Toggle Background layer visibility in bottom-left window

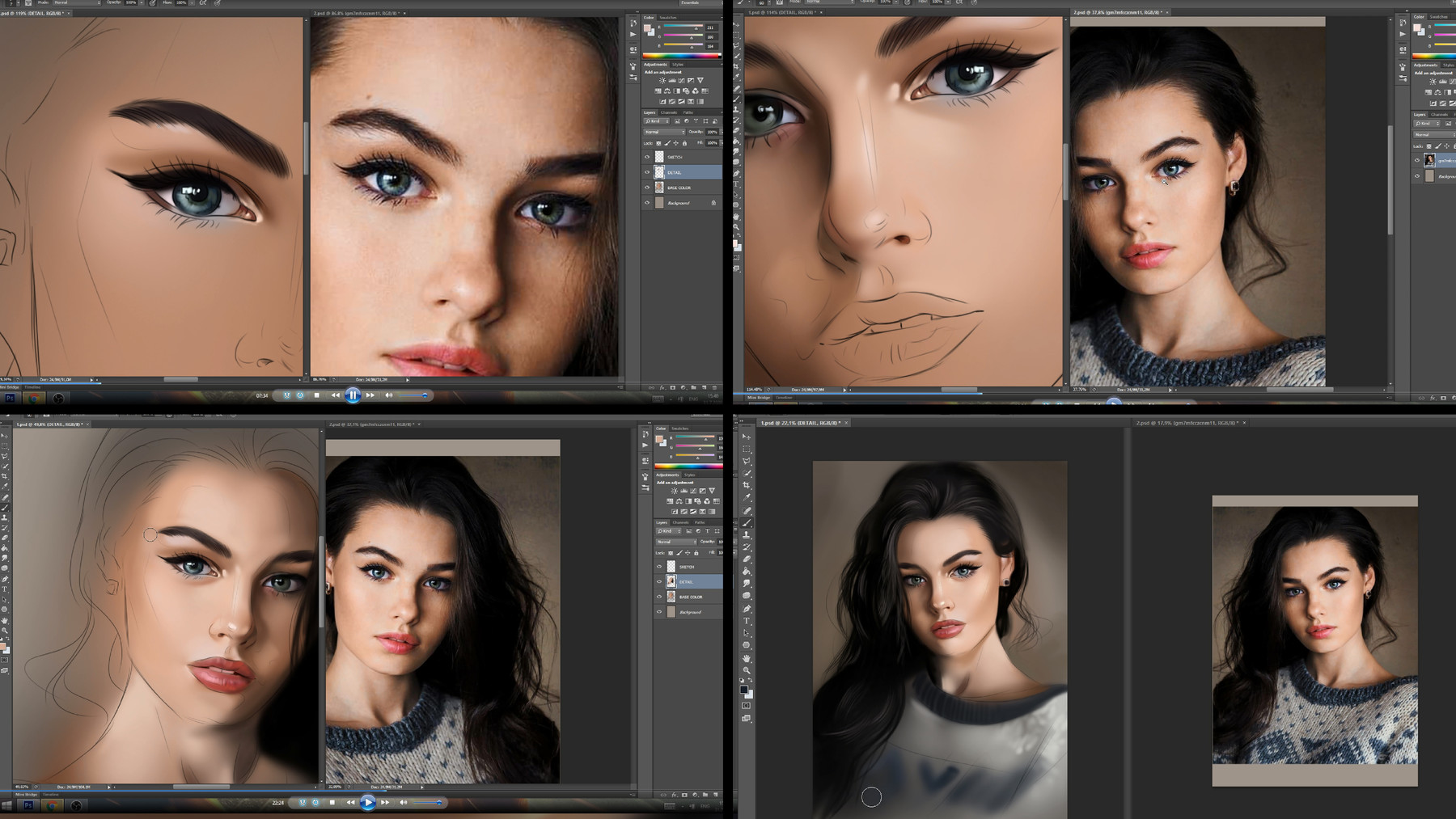tap(659, 613)
